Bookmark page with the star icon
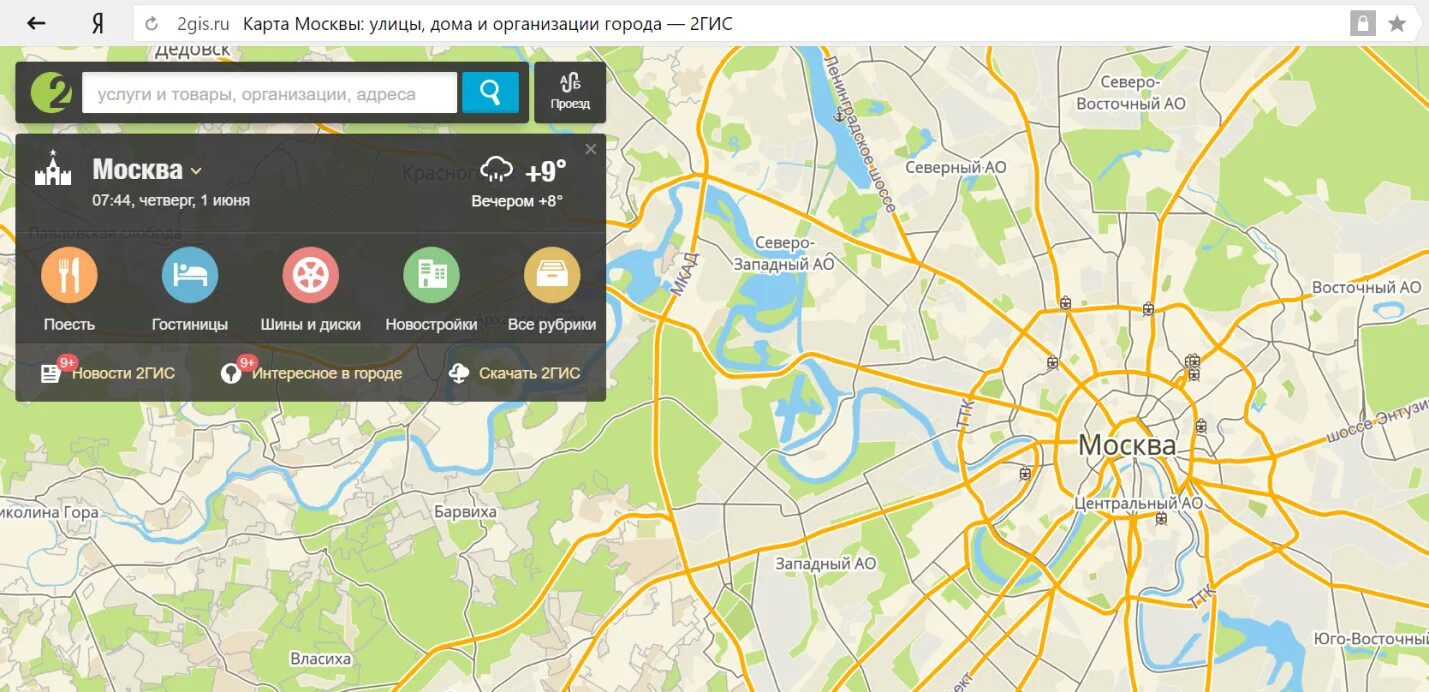The image size is (1429, 692). pos(1397,23)
